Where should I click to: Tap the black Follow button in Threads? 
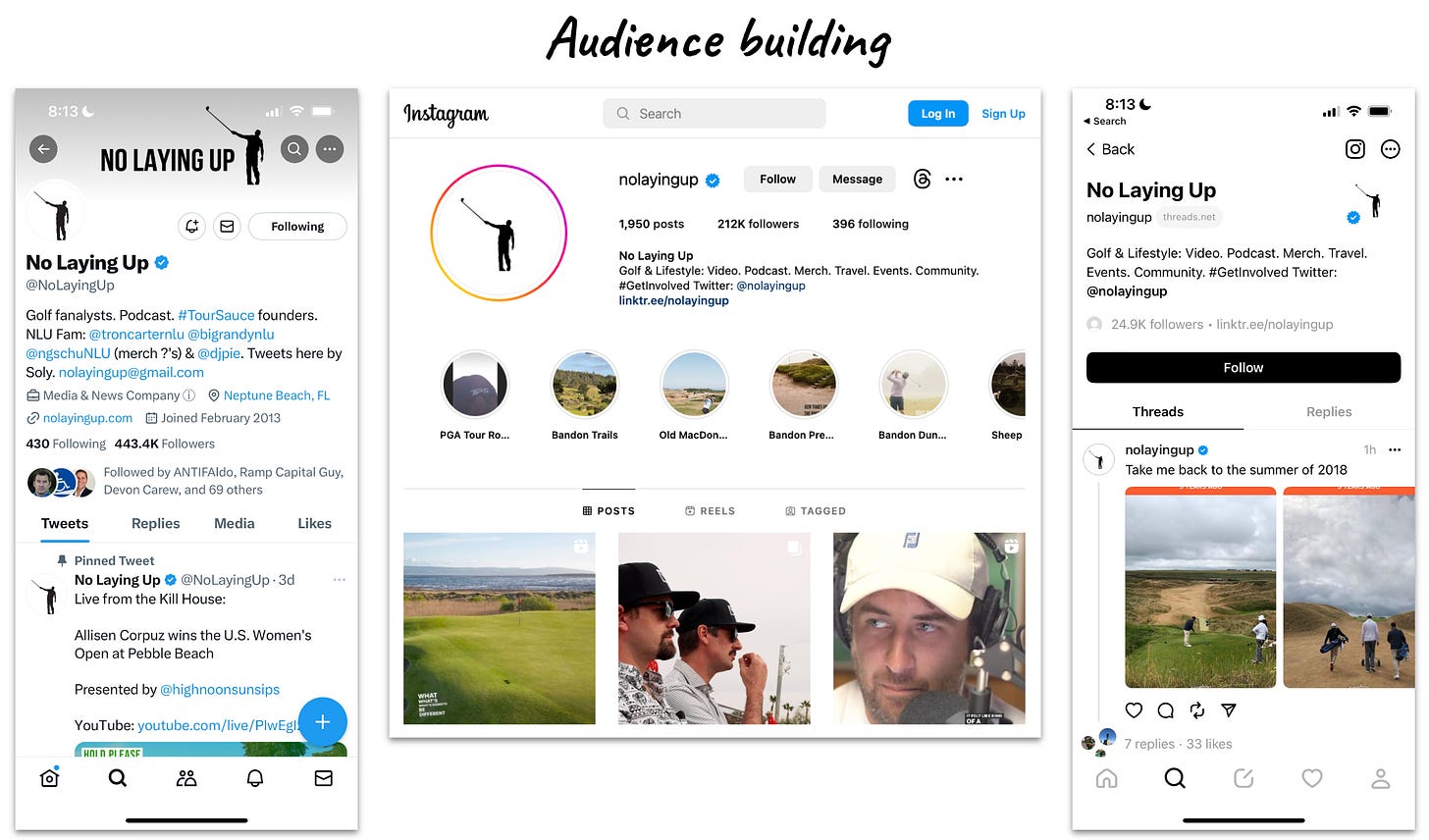pos(1244,367)
